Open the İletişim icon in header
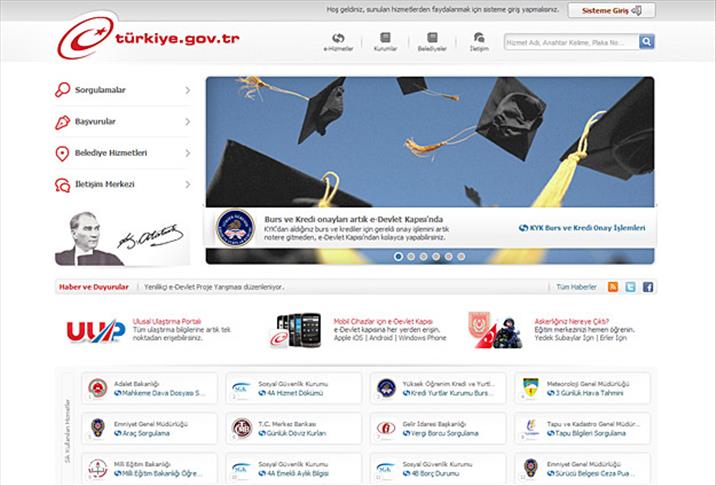The image size is (716, 486). click(479, 38)
